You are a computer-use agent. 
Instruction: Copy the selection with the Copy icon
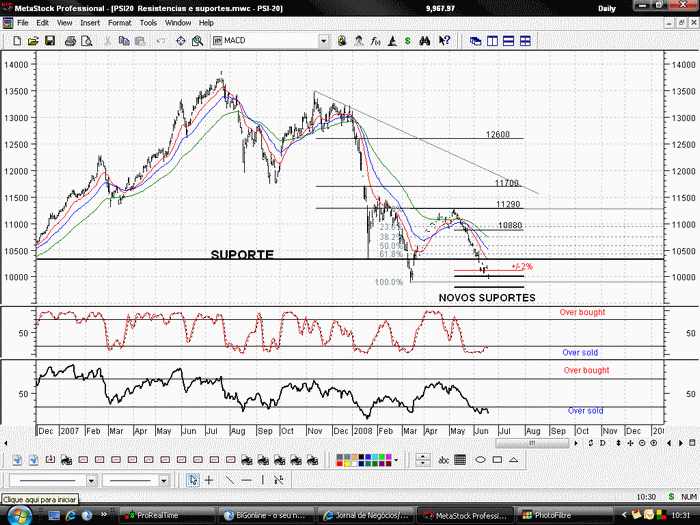(124, 41)
